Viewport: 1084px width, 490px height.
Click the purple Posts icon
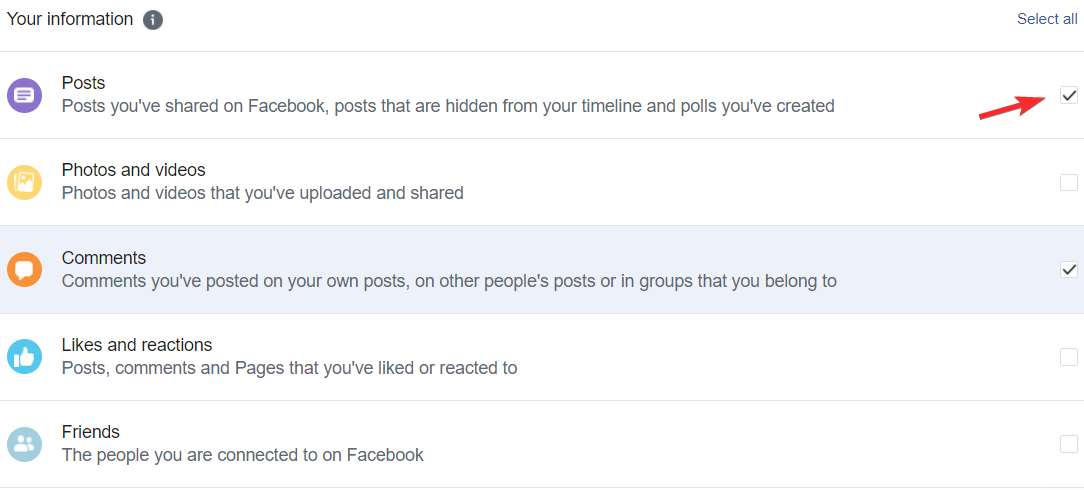24,95
